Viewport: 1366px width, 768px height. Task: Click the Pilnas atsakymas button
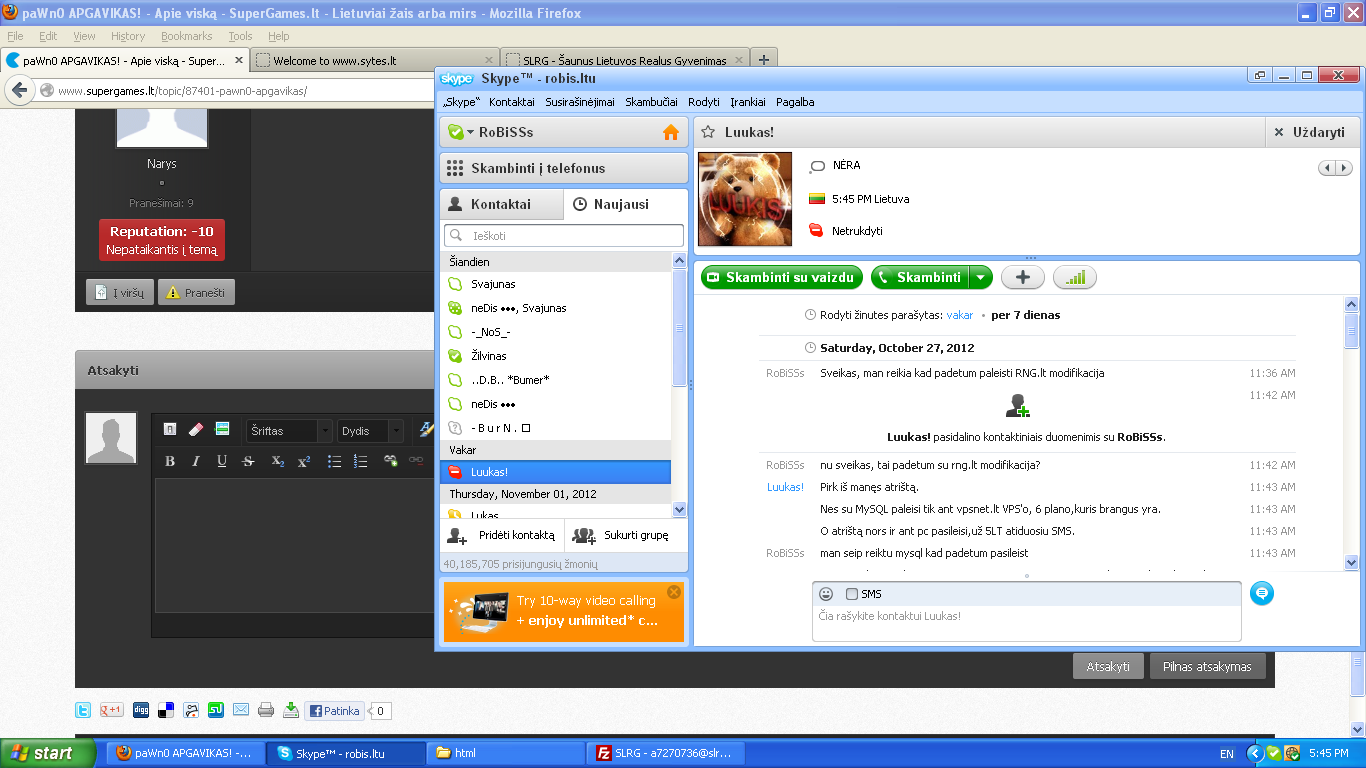pyautogui.click(x=1208, y=666)
